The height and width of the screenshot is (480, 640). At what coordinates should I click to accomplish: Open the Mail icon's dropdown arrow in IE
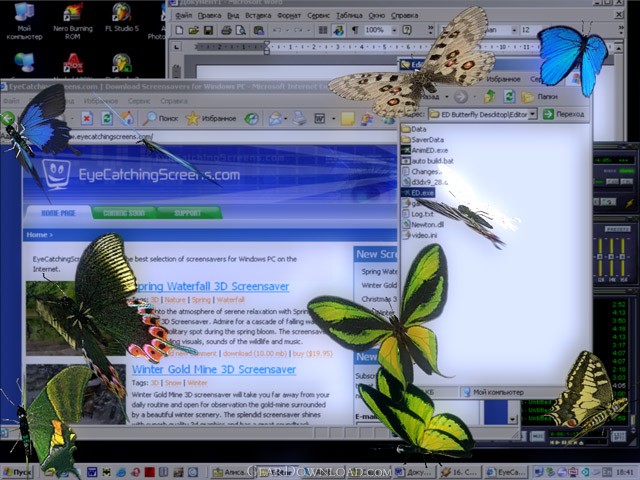pos(286,119)
